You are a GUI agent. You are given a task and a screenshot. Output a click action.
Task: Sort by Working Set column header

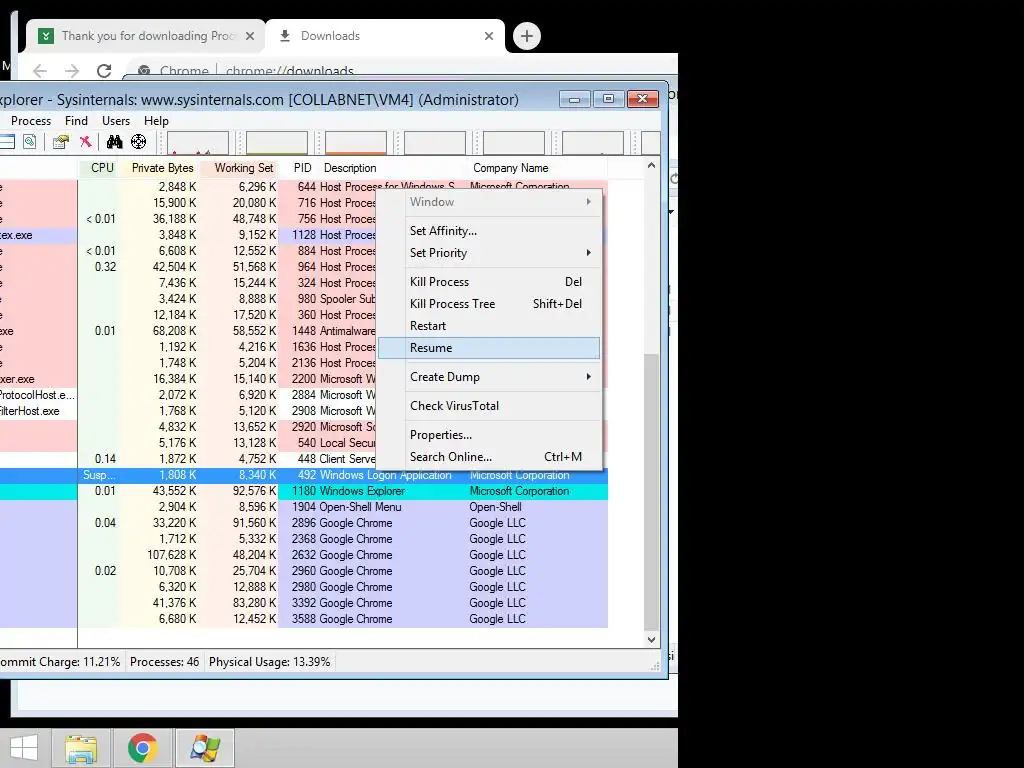240,168
